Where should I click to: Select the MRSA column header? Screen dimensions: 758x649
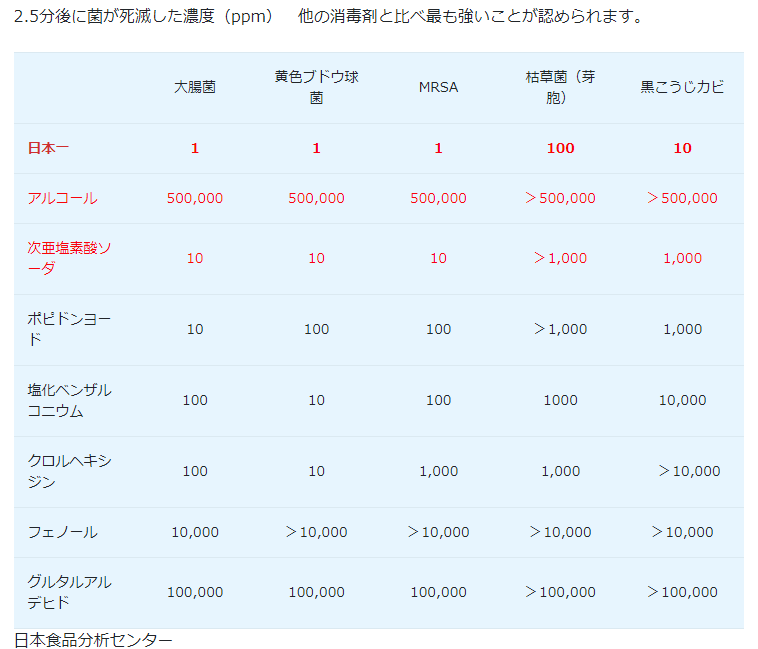pos(438,87)
